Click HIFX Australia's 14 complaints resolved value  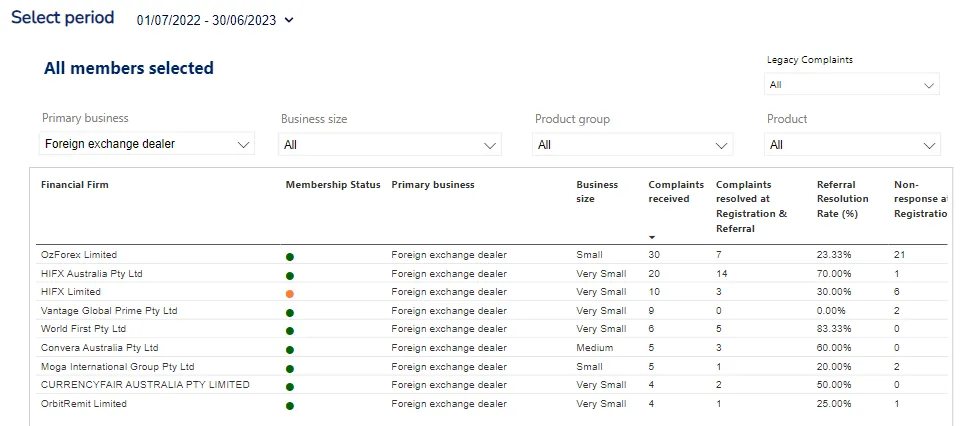click(x=722, y=273)
